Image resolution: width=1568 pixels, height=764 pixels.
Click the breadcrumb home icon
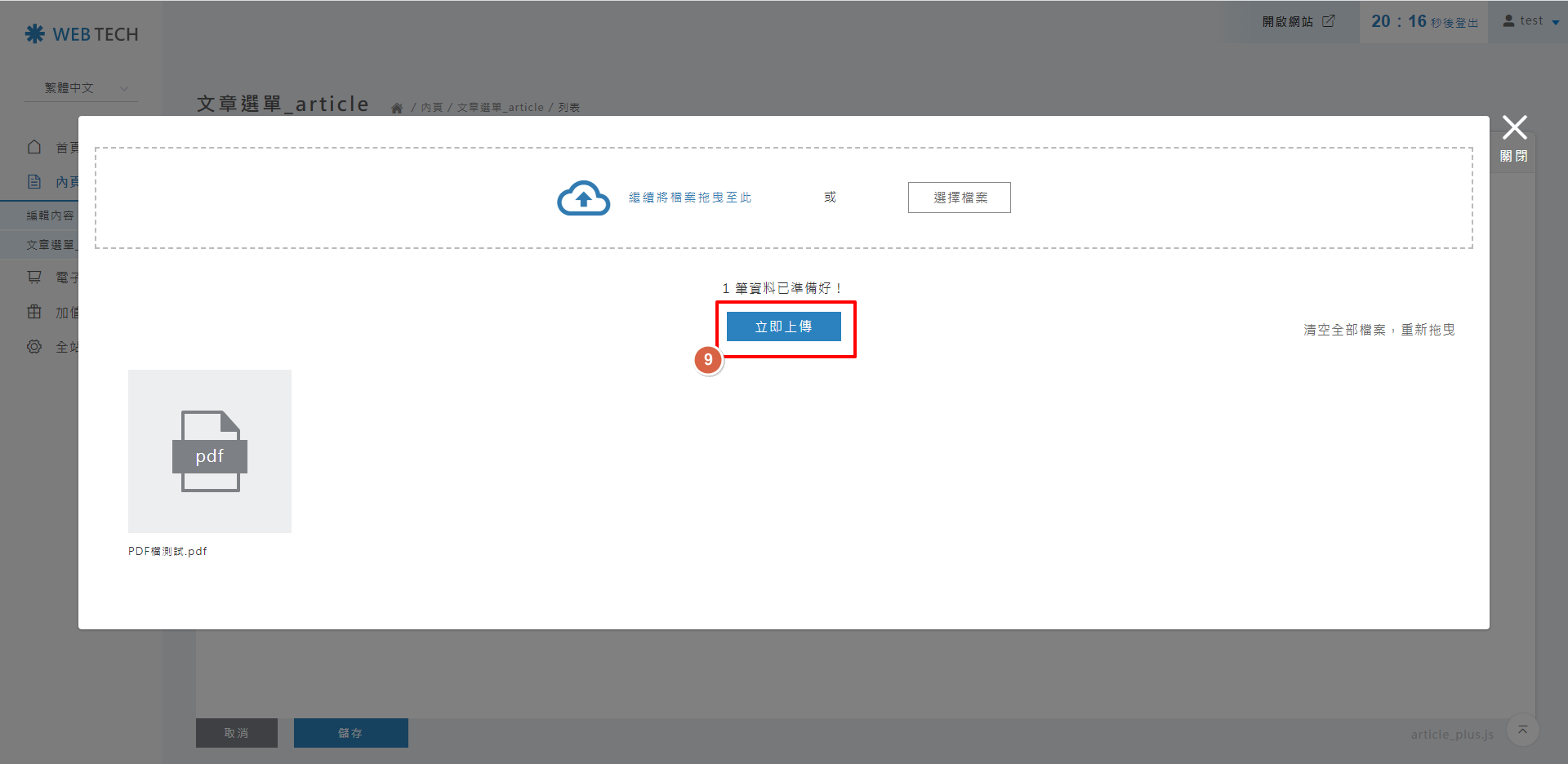[x=397, y=108]
